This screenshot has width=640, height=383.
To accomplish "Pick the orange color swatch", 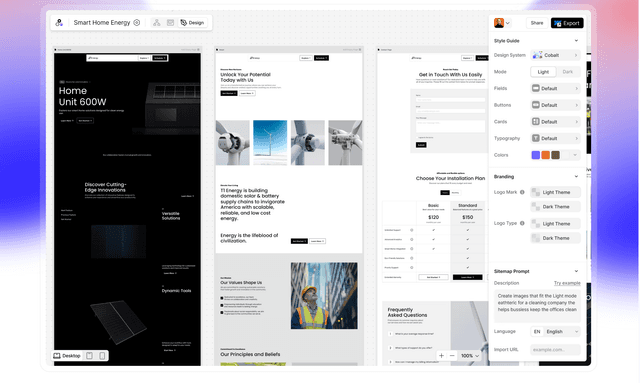I will (x=545, y=155).
